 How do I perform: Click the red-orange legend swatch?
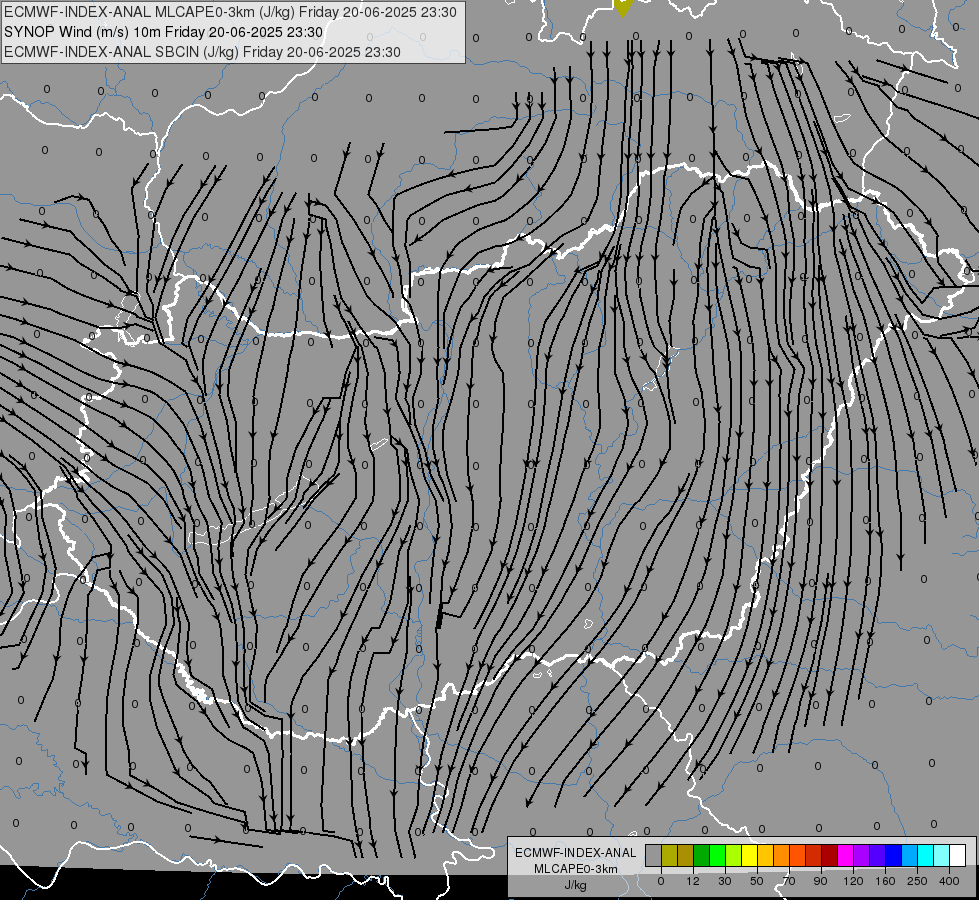click(x=797, y=855)
